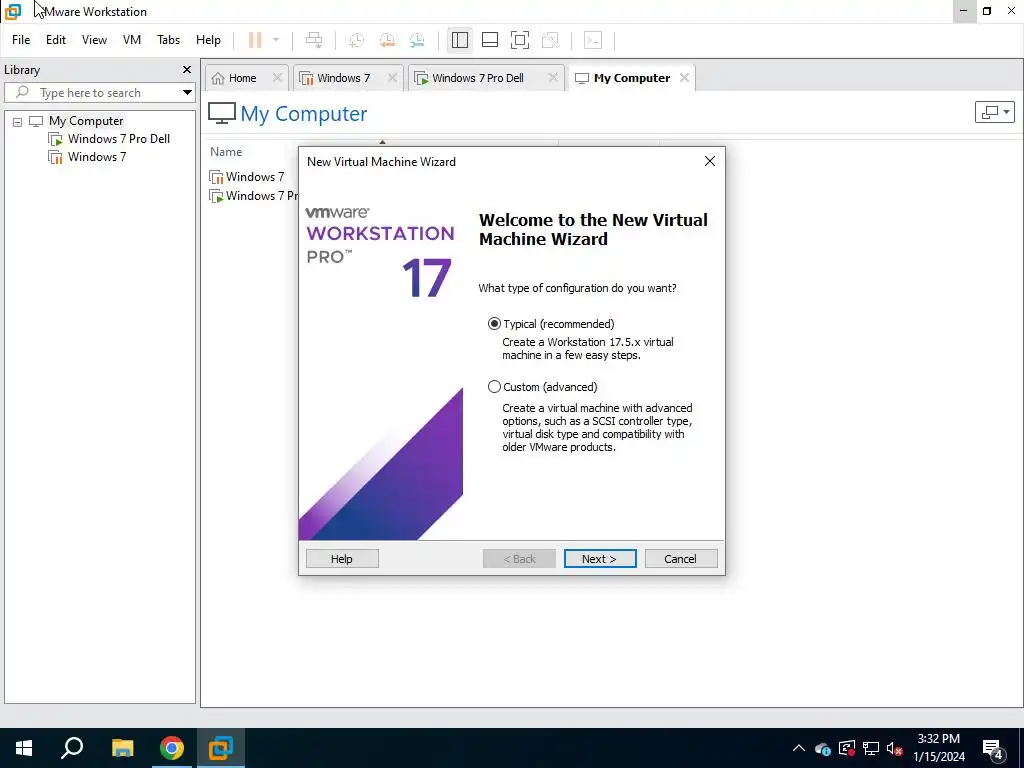Open console view toolbar icon

pyautogui.click(x=593, y=40)
